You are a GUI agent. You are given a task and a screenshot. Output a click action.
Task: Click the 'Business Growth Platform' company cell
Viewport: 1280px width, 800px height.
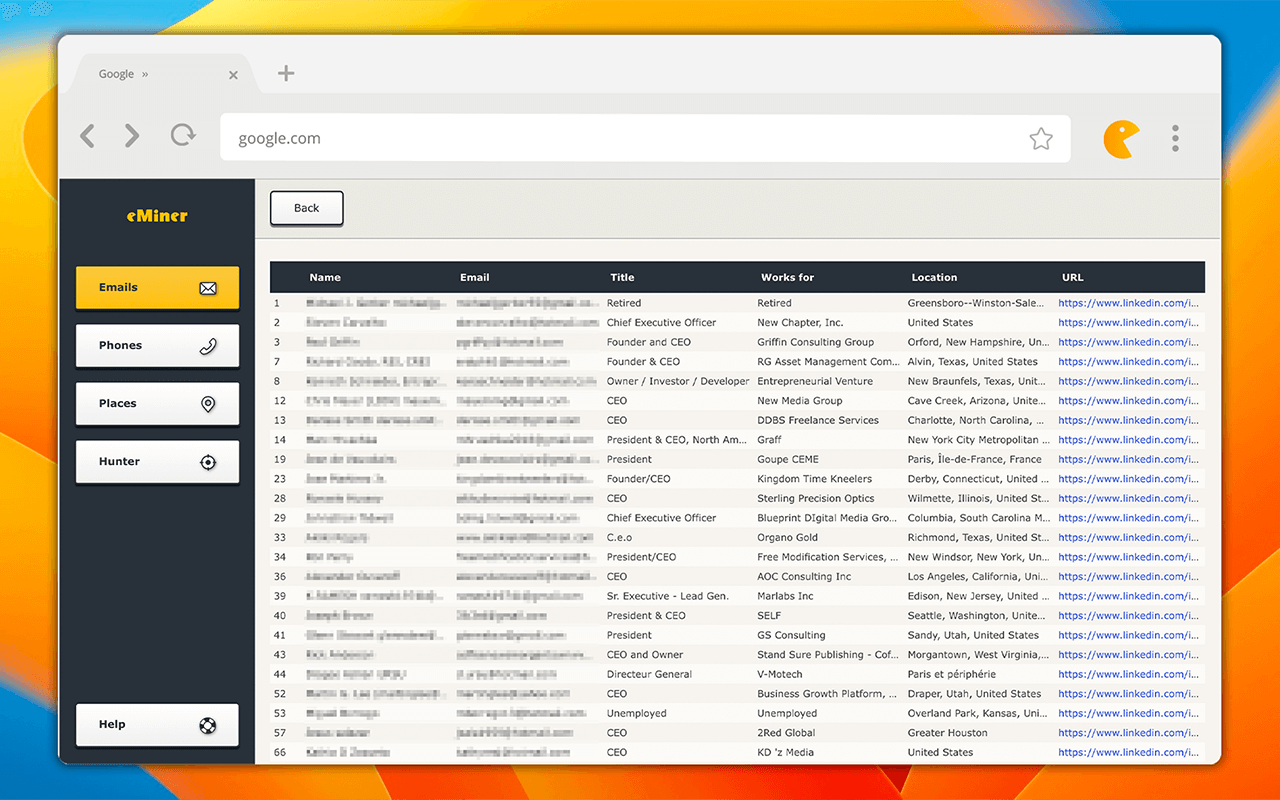coord(827,694)
